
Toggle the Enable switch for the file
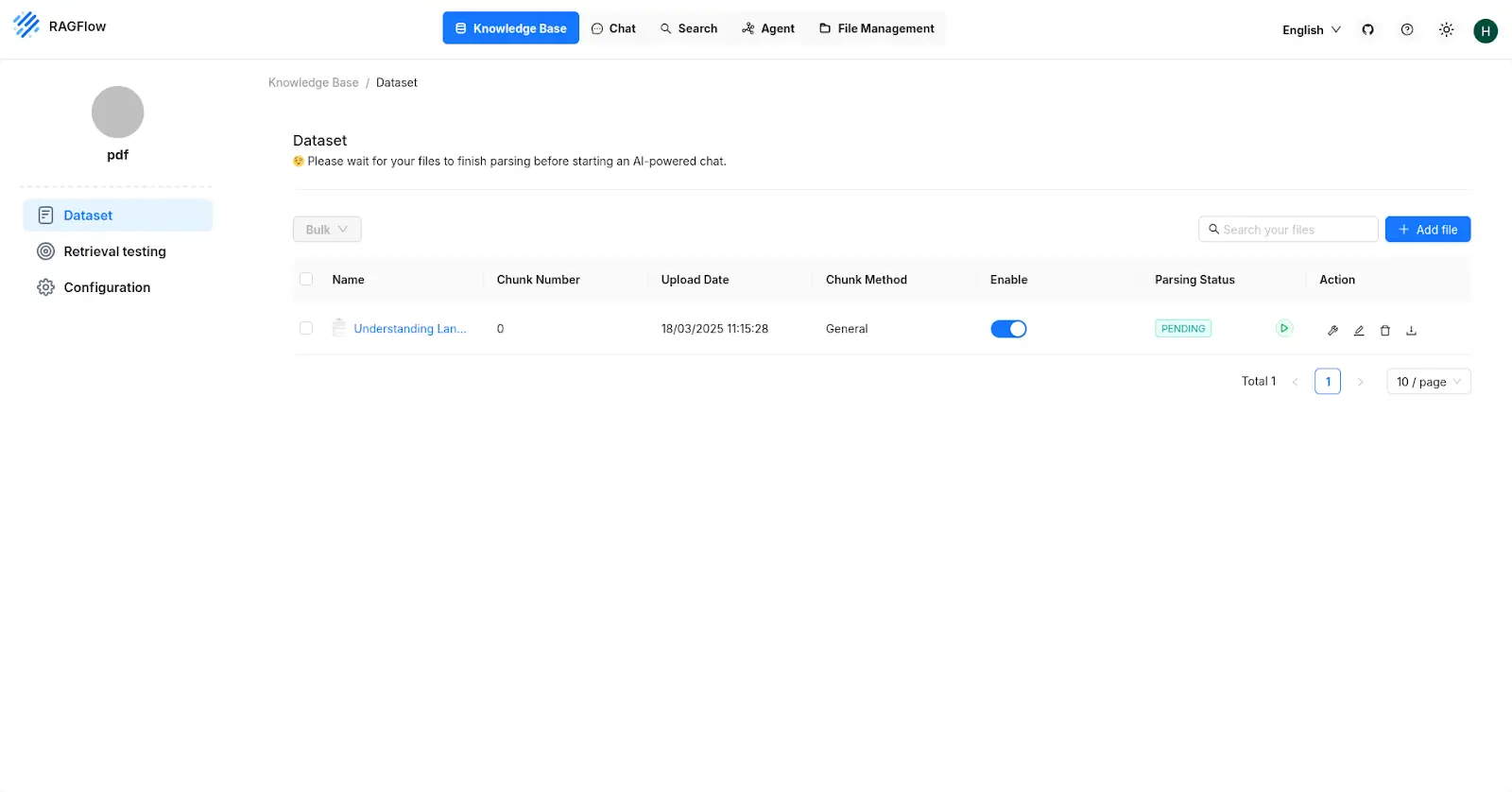1008,329
